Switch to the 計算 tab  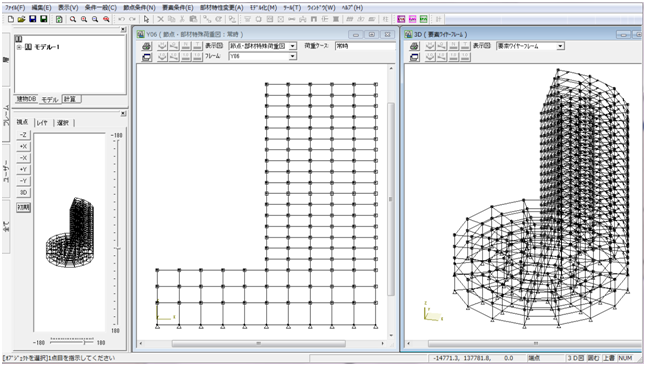coord(71,99)
